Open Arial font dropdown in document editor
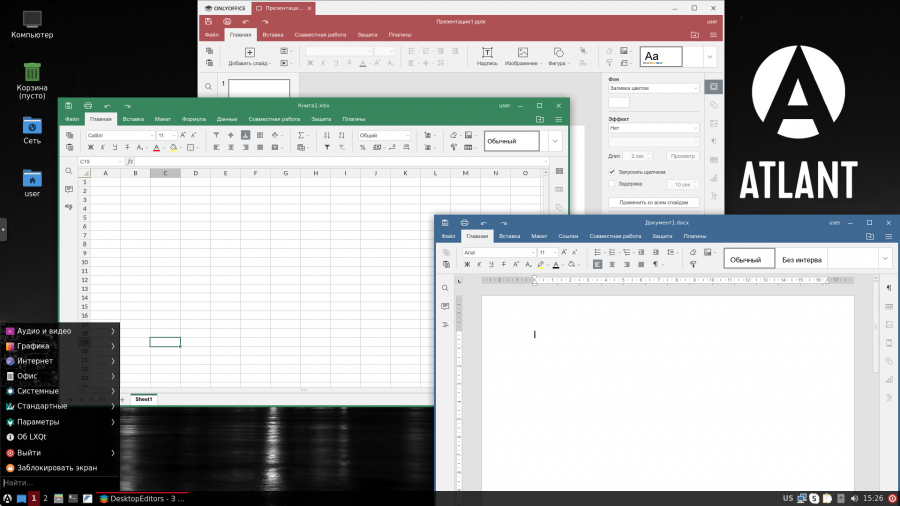The width and height of the screenshot is (900, 506). (x=533, y=252)
